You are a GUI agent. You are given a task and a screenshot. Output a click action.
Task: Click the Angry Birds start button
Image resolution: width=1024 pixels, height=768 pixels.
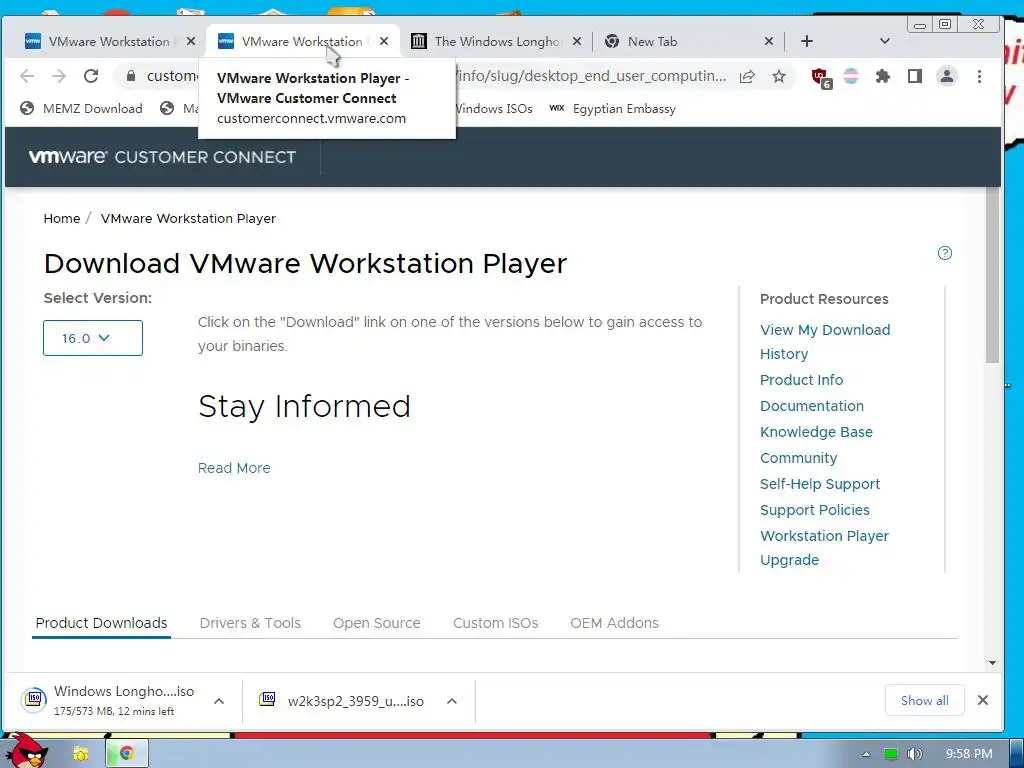(25, 751)
